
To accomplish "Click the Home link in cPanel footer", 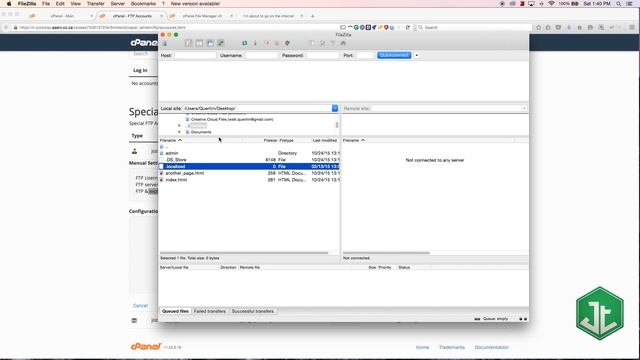I will coord(422,347).
